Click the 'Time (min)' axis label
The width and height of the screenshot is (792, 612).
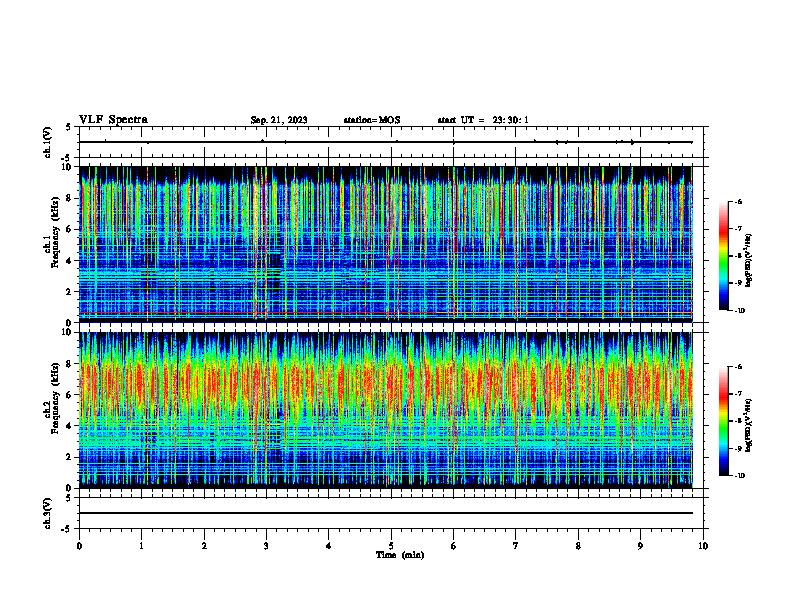(x=400, y=555)
